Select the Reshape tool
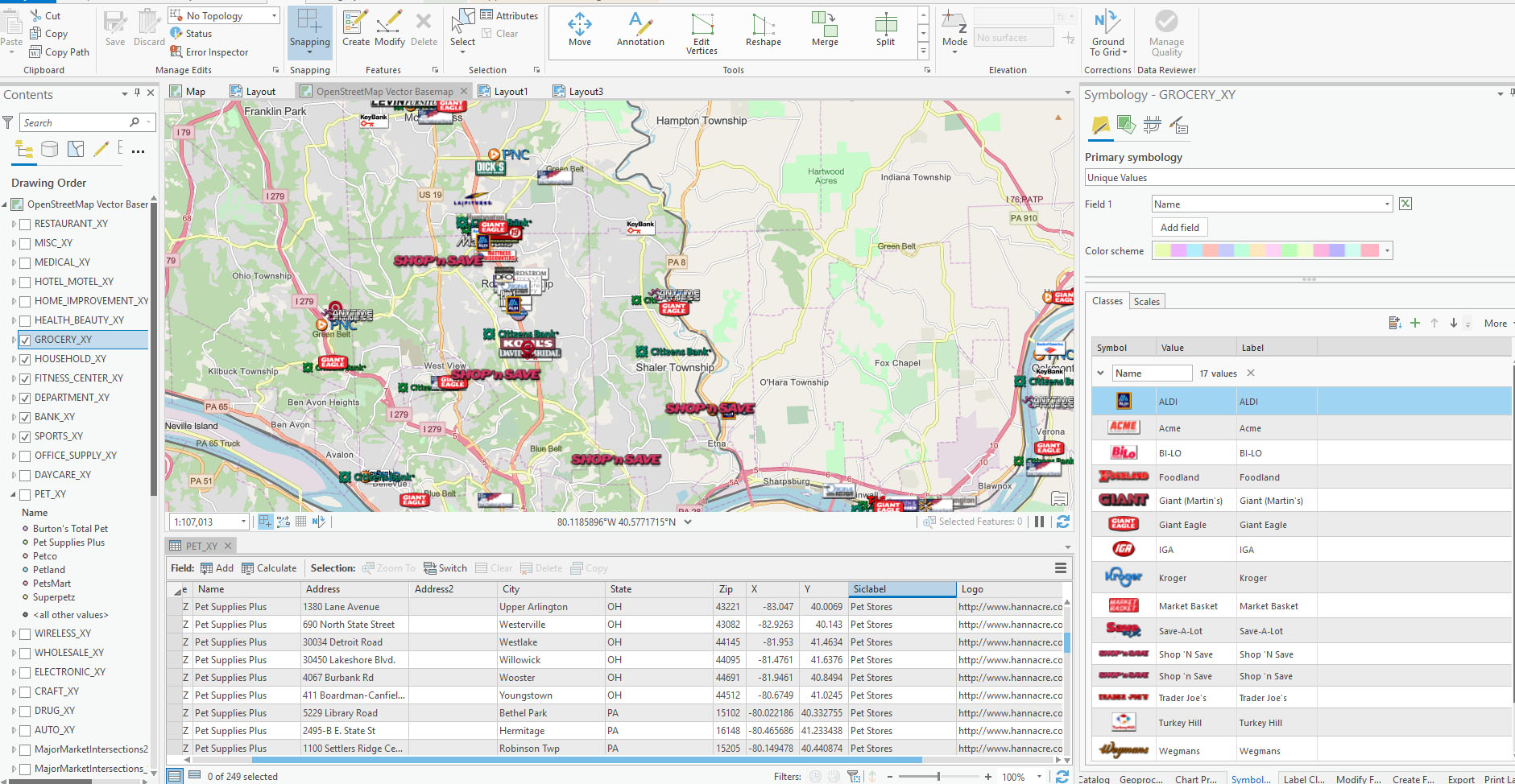The width and height of the screenshot is (1515, 784). point(764,29)
